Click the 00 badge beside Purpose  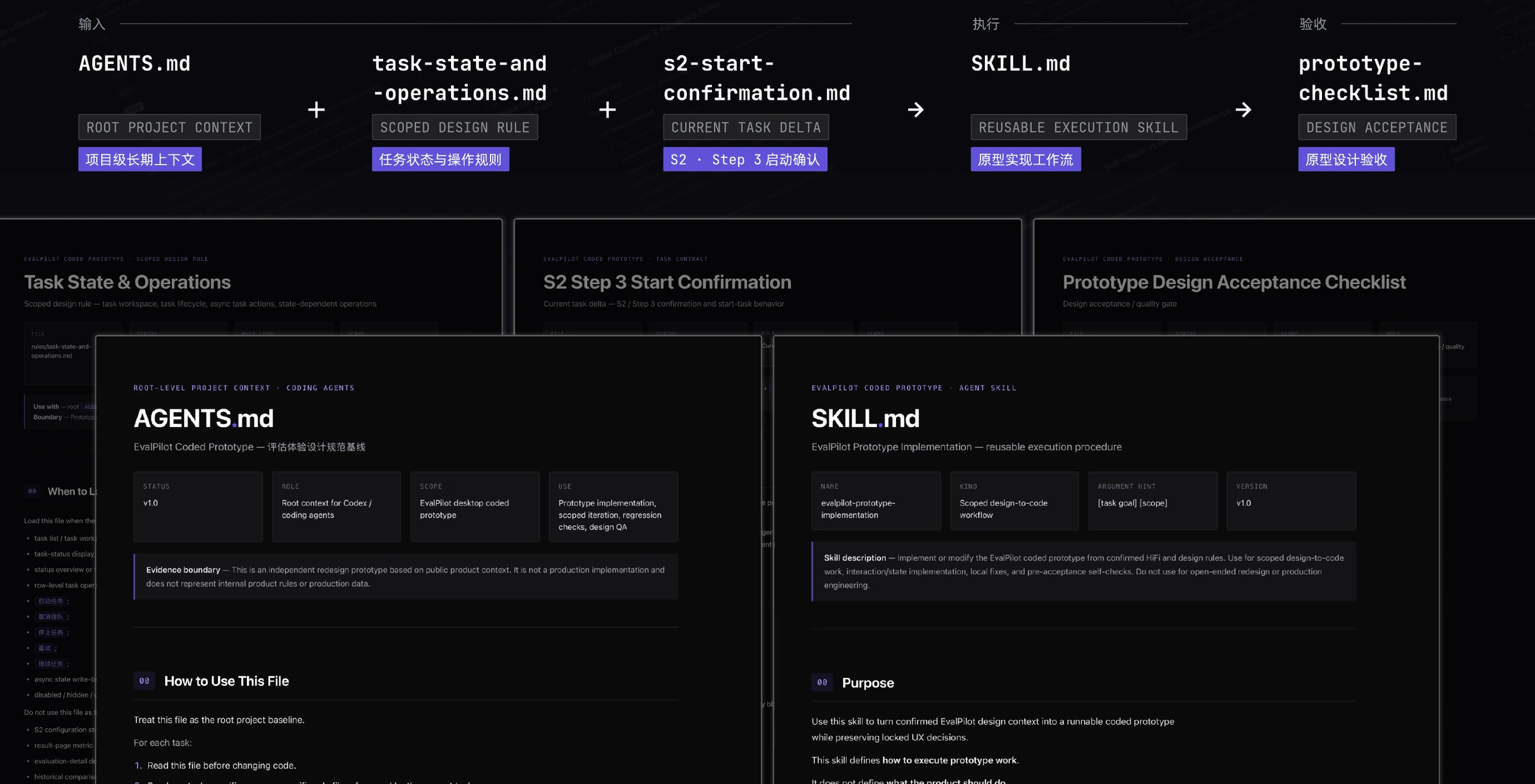click(x=822, y=682)
